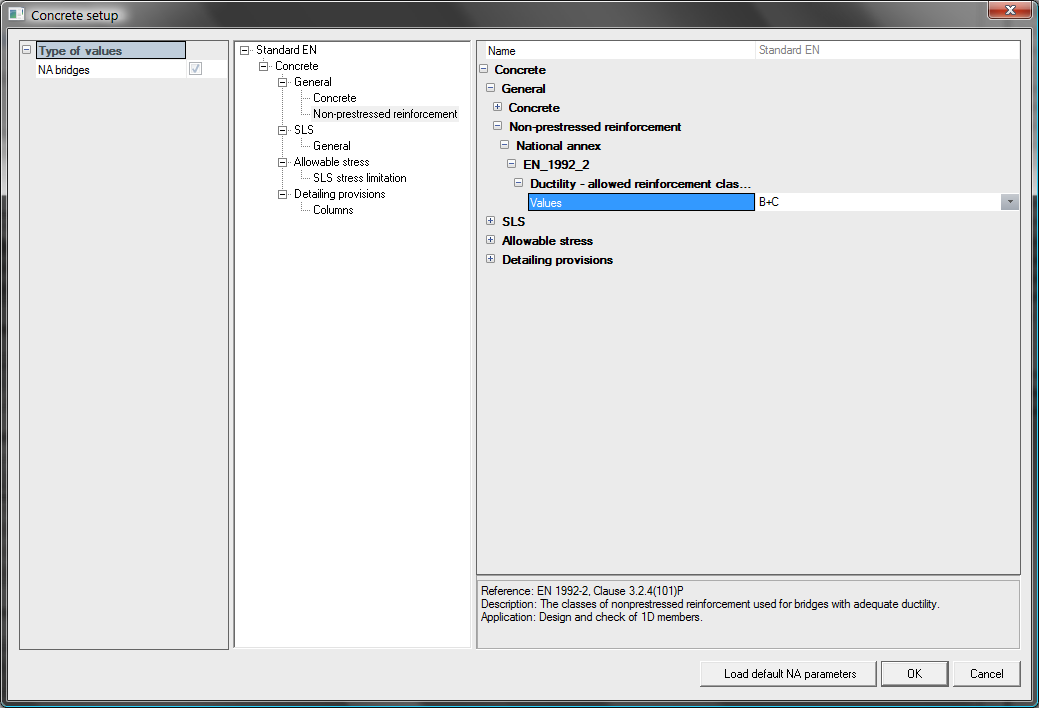Expand Detailing provisions in property grid
The image size is (1039, 708).
pos(490,259)
